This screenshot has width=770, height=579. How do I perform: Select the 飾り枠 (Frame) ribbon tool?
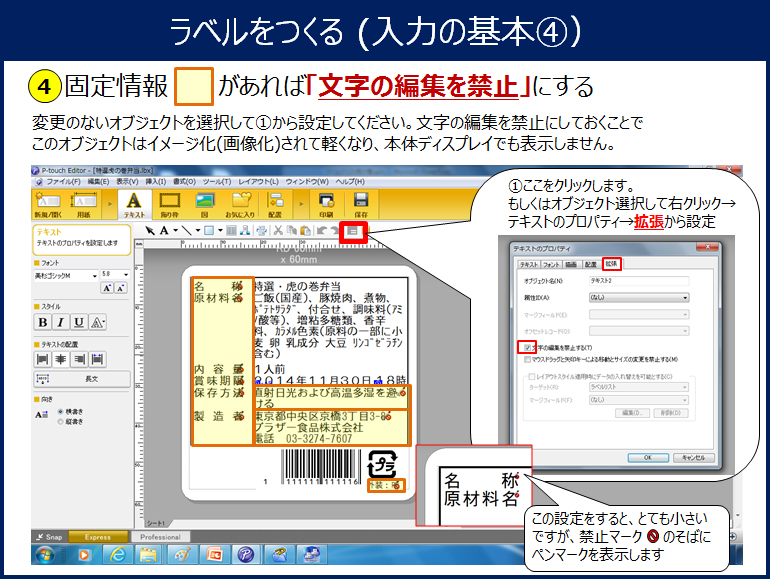point(169,204)
